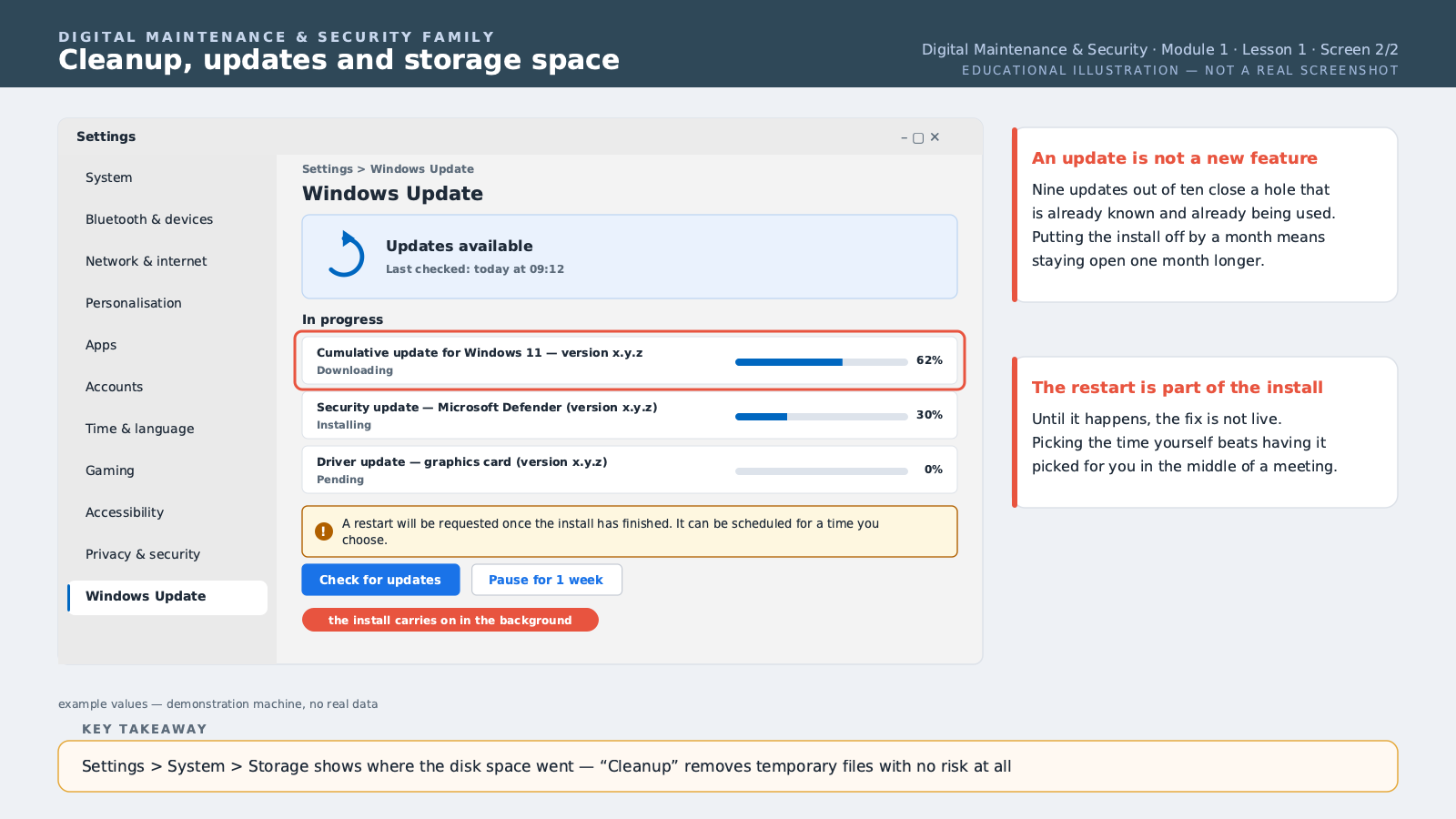Go to Network & internet settings
The width and height of the screenshot is (1456, 819).
[167, 261]
